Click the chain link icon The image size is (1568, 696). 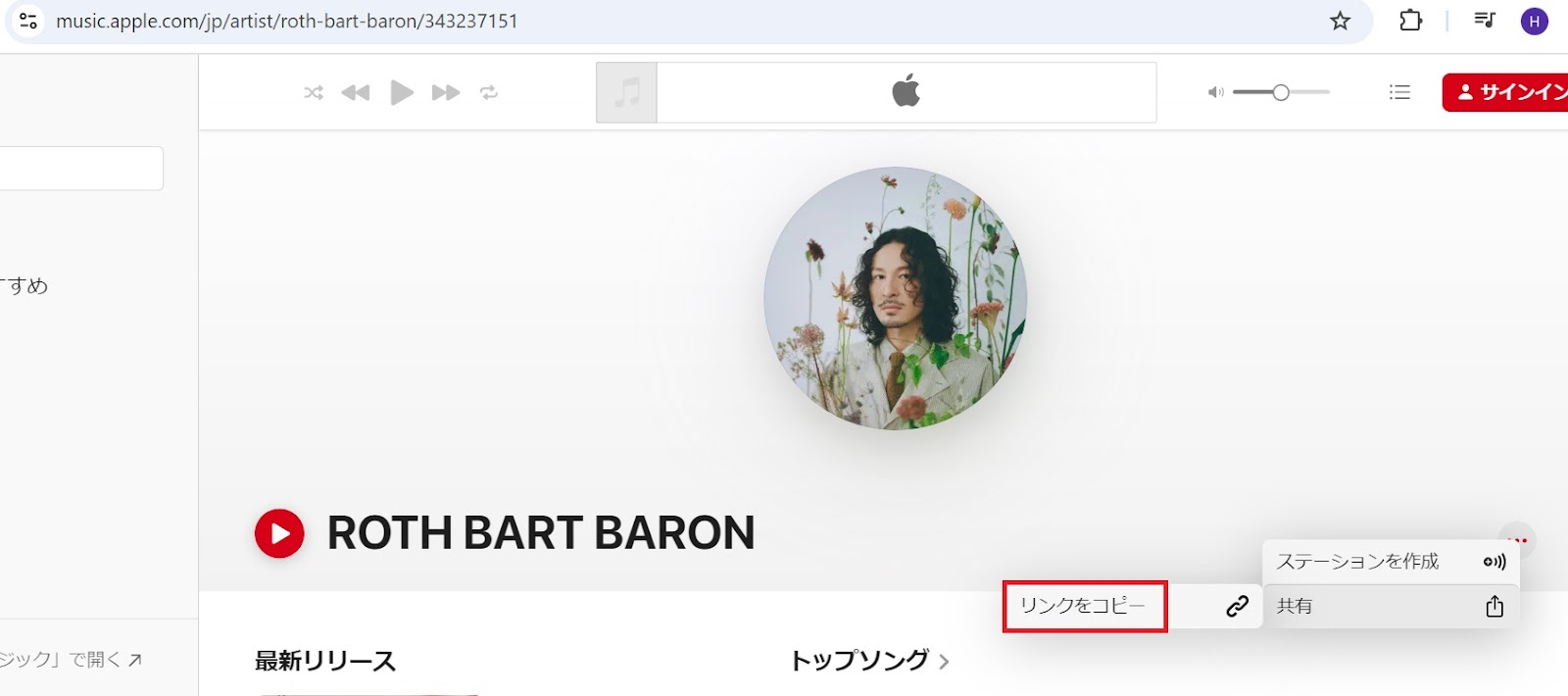[1238, 606]
